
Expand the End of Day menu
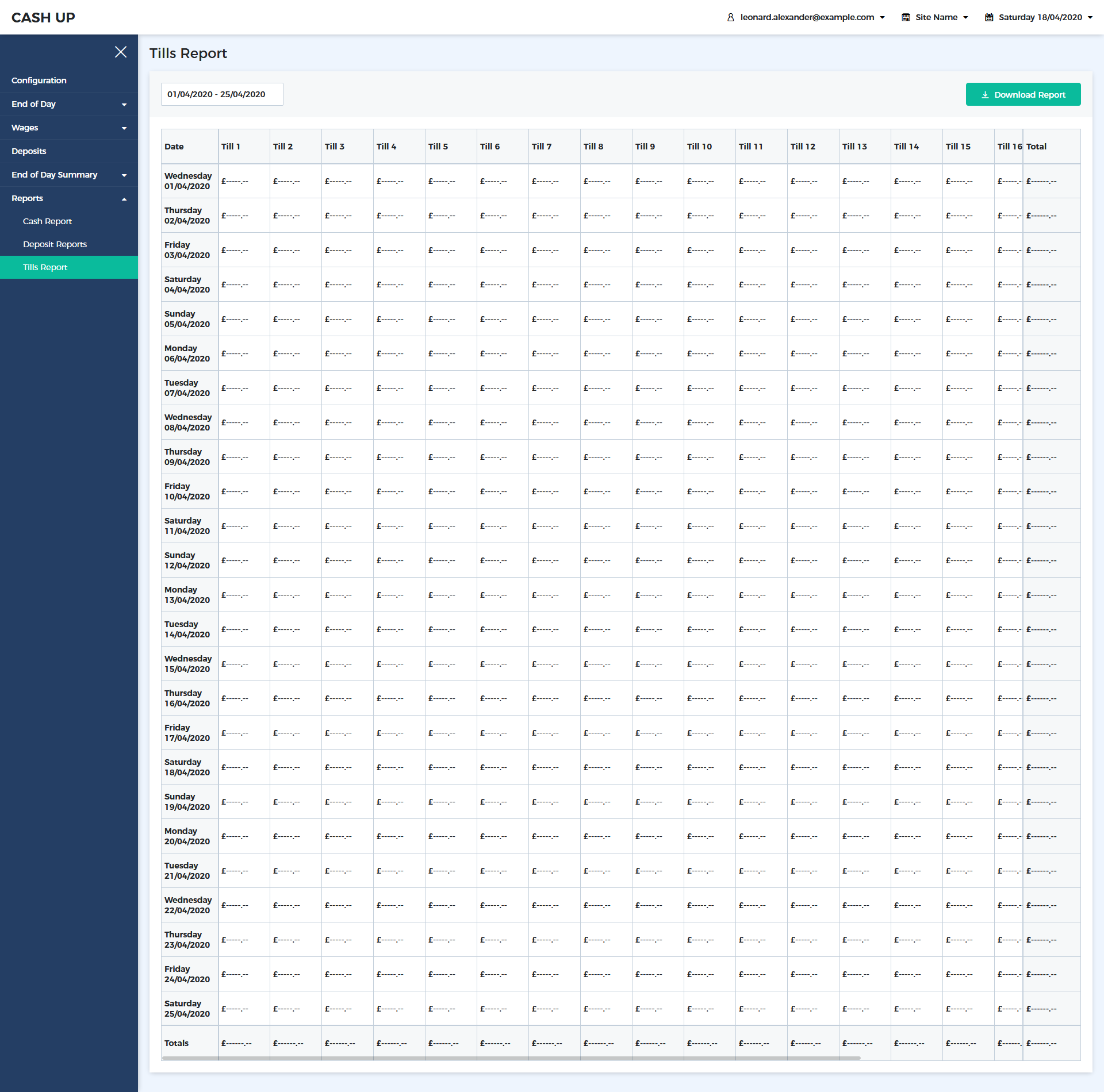[x=124, y=105]
